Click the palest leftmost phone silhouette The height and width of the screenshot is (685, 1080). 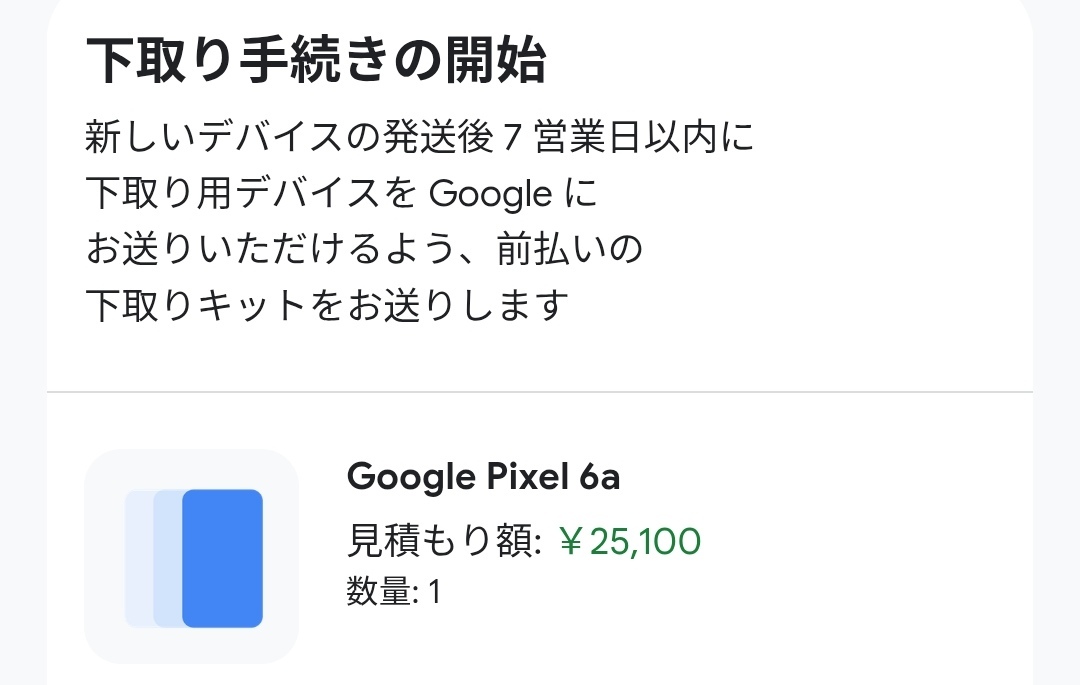click(138, 558)
